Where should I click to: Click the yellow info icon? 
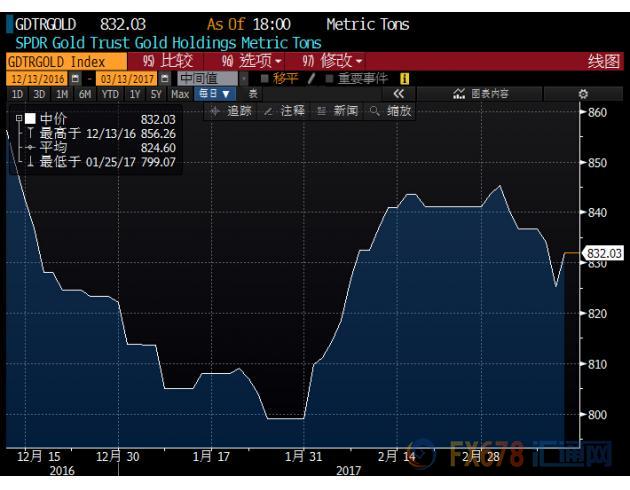coord(405,79)
